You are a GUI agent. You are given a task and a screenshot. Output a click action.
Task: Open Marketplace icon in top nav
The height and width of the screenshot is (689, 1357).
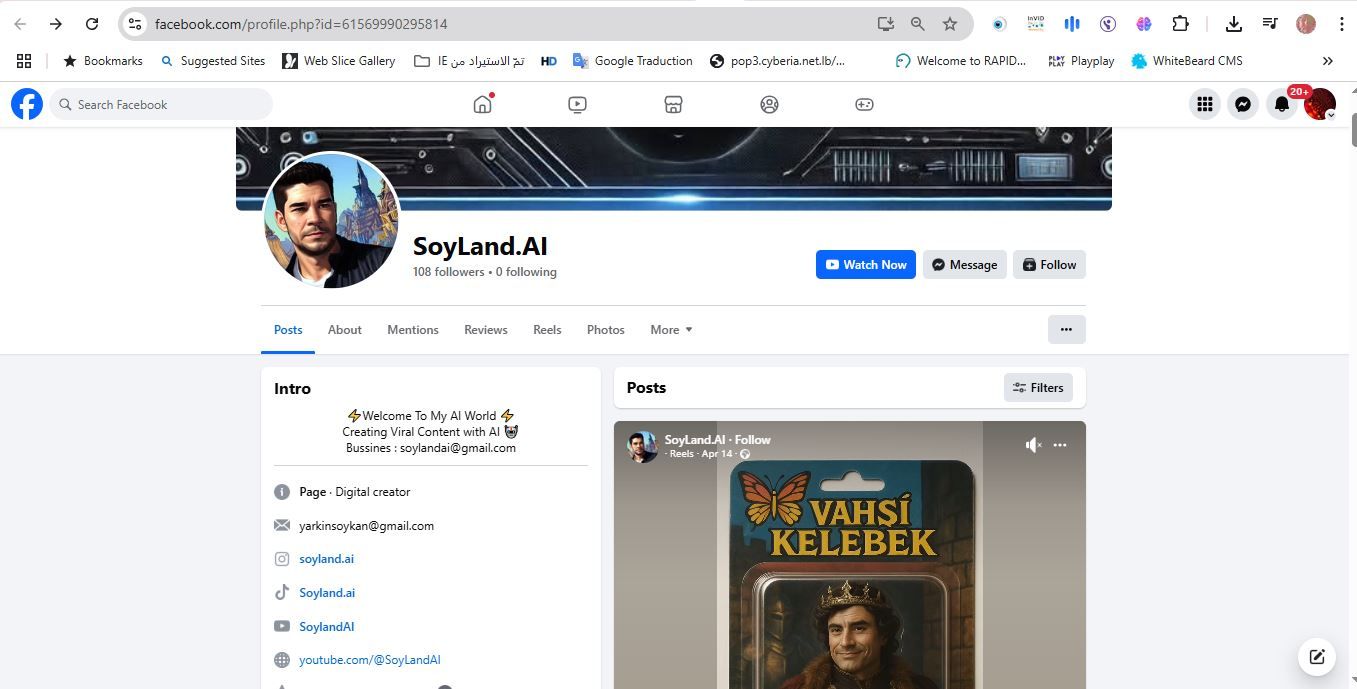(673, 104)
